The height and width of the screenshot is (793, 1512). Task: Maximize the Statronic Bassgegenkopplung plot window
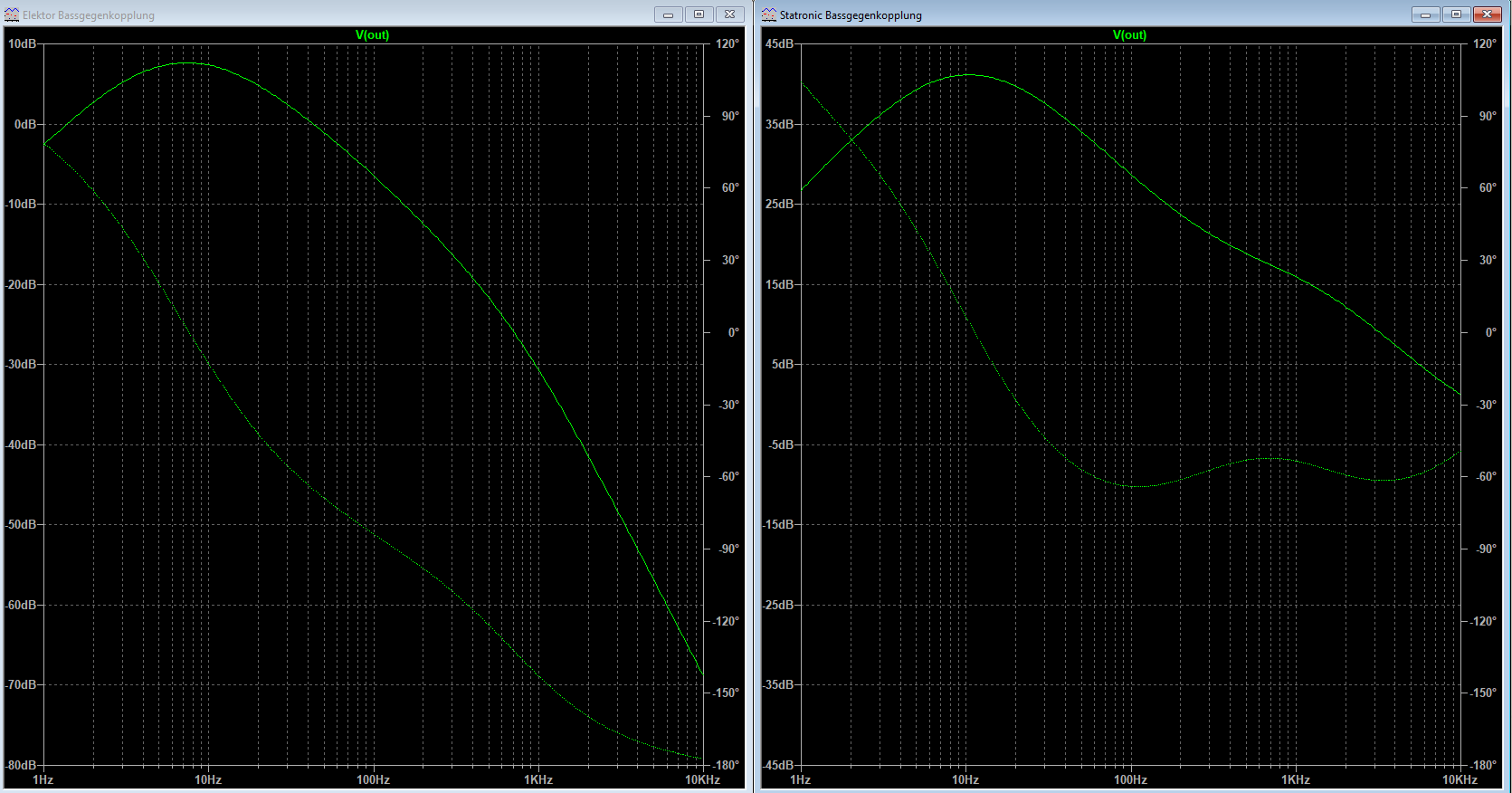click(x=1456, y=14)
